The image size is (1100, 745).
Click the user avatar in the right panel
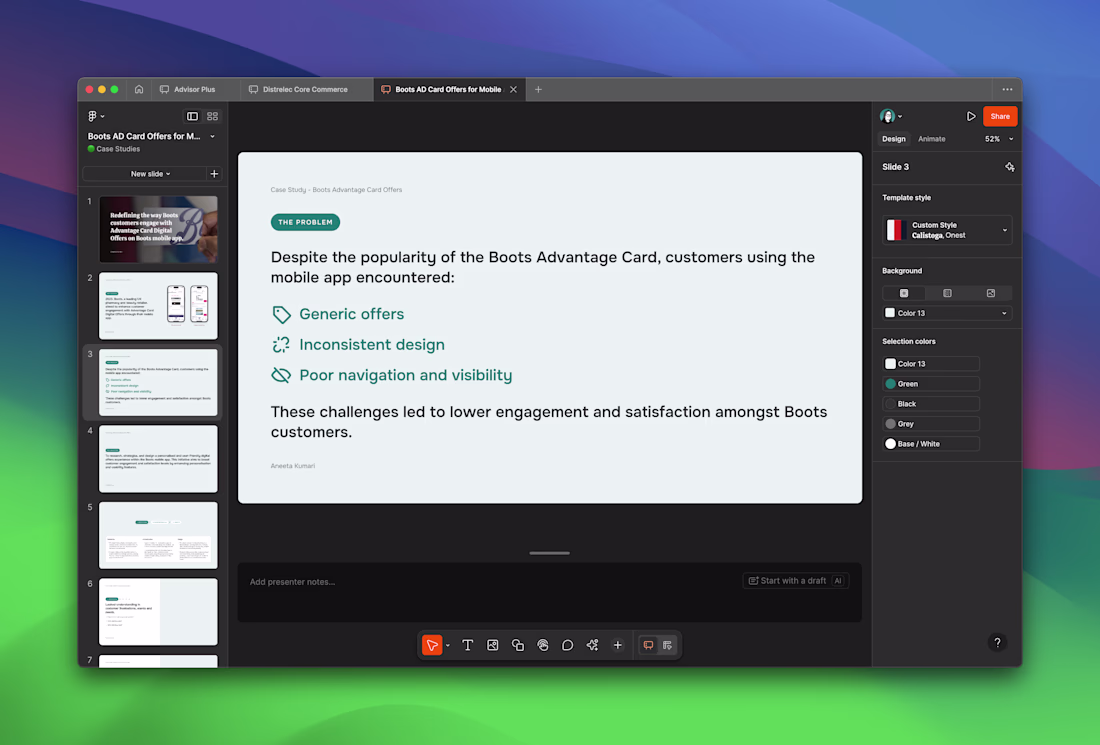[x=887, y=116]
